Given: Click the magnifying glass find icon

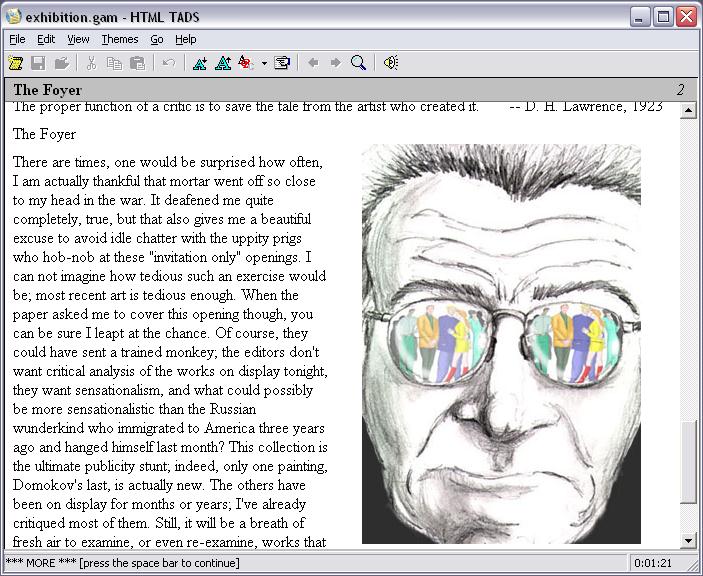Looking at the screenshot, I should pos(358,63).
